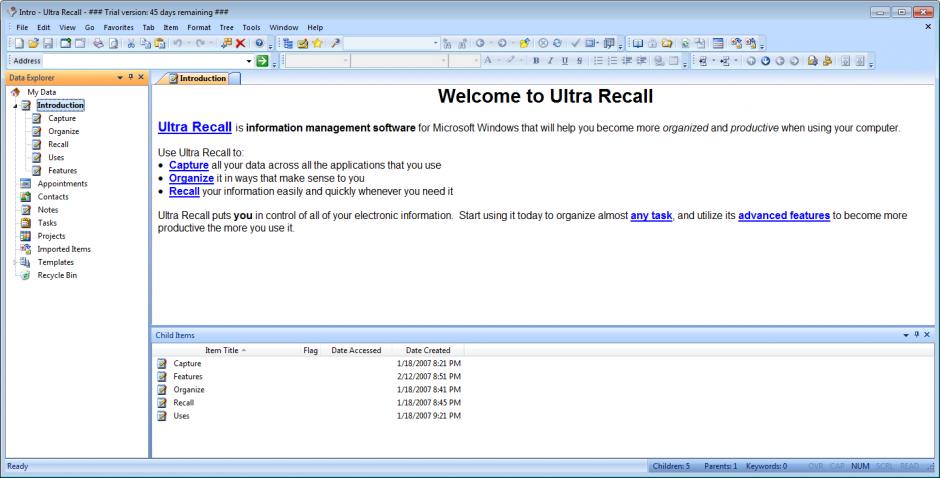This screenshot has width=940, height=478.
Task: Click the New document icon in toolbar
Action: (x=19, y=43)
